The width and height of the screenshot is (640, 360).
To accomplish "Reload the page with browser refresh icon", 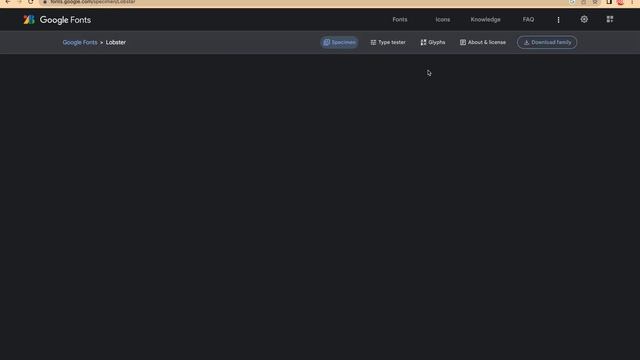I will point(31,2).
